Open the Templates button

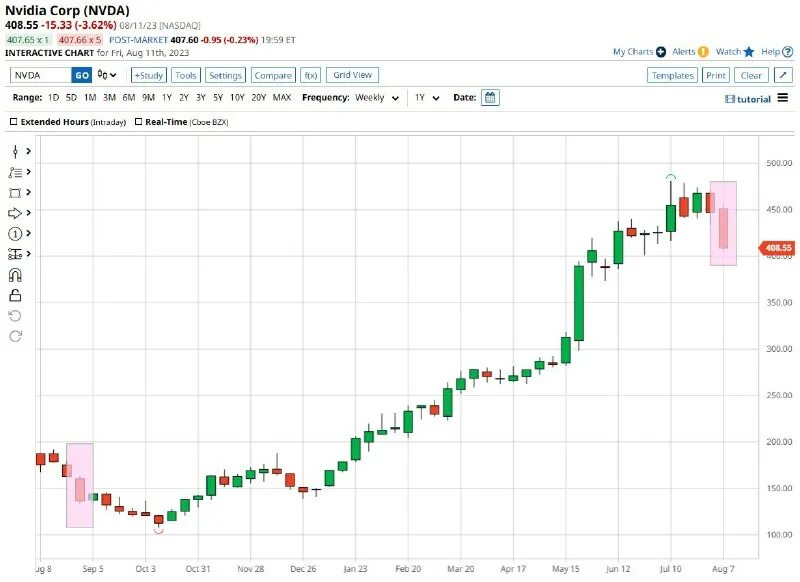point(672,75)
